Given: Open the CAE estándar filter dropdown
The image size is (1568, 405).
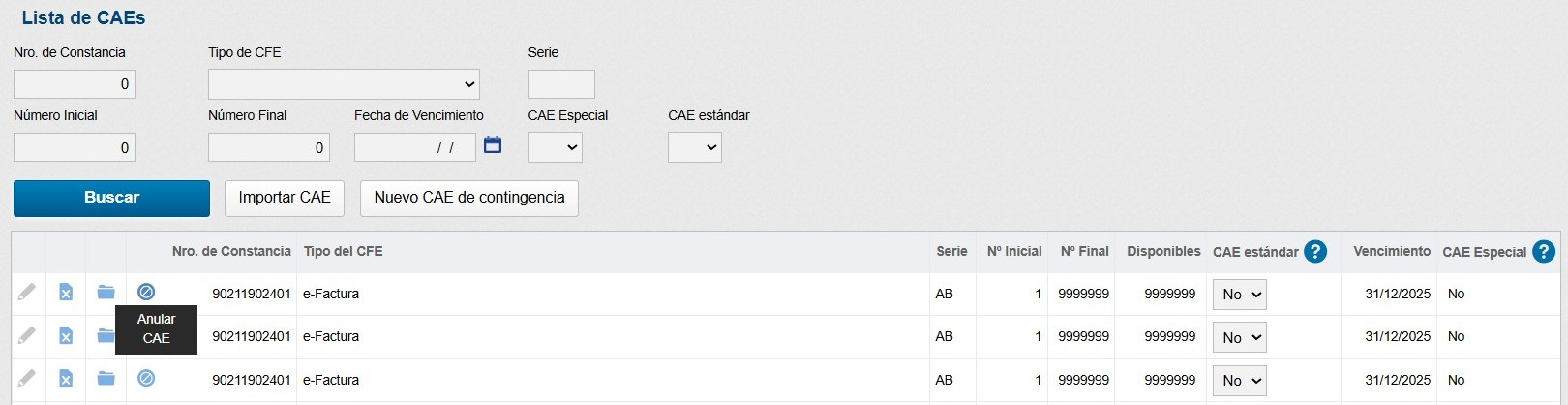Looking at the screenshot, I should (x=694, y=147).
